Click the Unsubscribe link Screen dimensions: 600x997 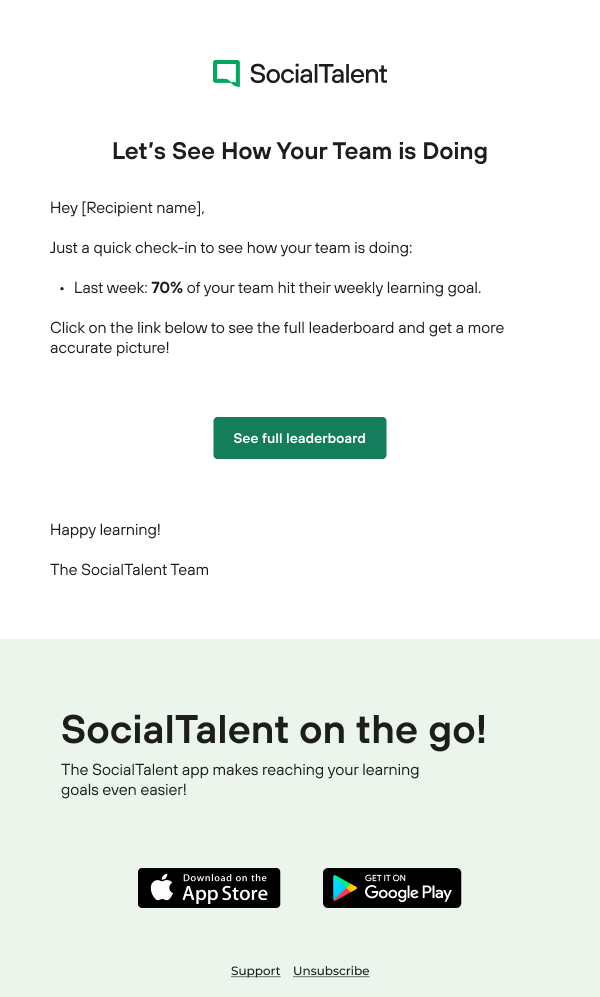[x=331, y=971]
